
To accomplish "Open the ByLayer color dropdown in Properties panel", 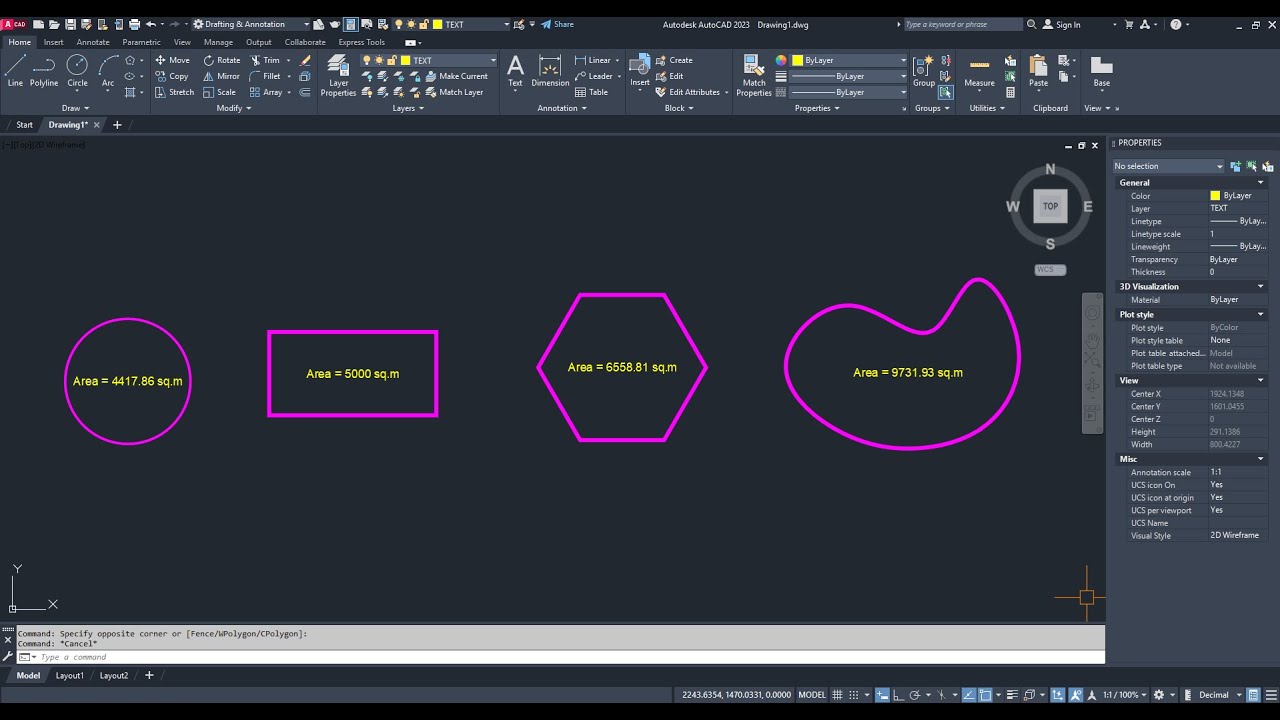I will (850, 60).
